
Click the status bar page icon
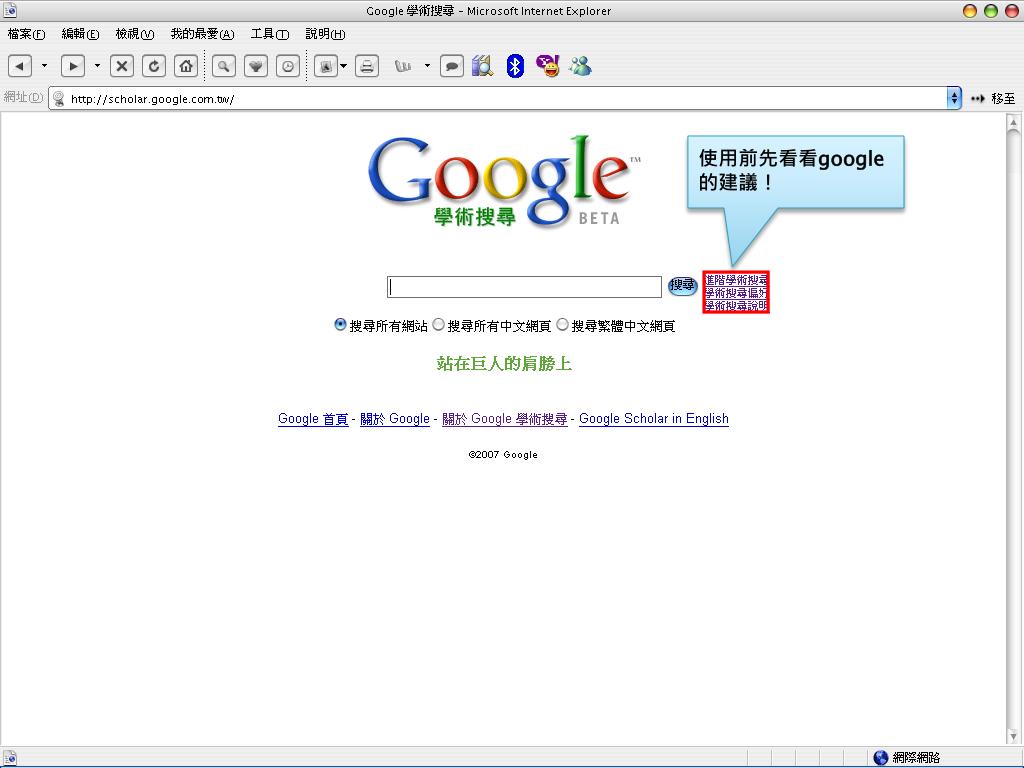point(10,758)
